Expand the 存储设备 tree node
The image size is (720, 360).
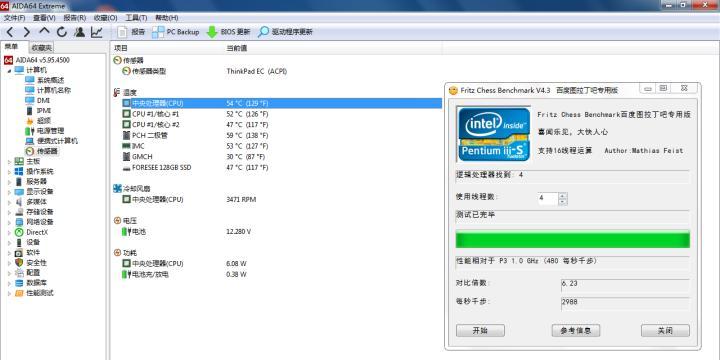pos(10,212)
